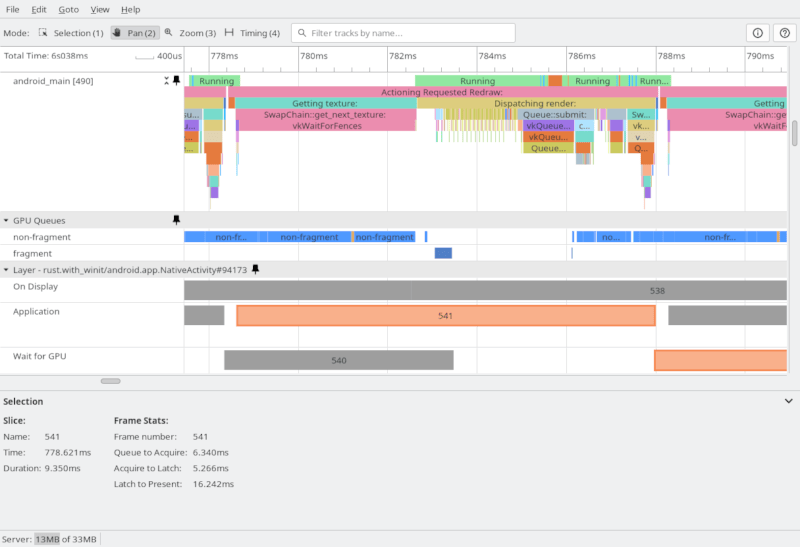800x547 pixels.
Task: Click the Timing bracket icon
Action: click(229, 32)
